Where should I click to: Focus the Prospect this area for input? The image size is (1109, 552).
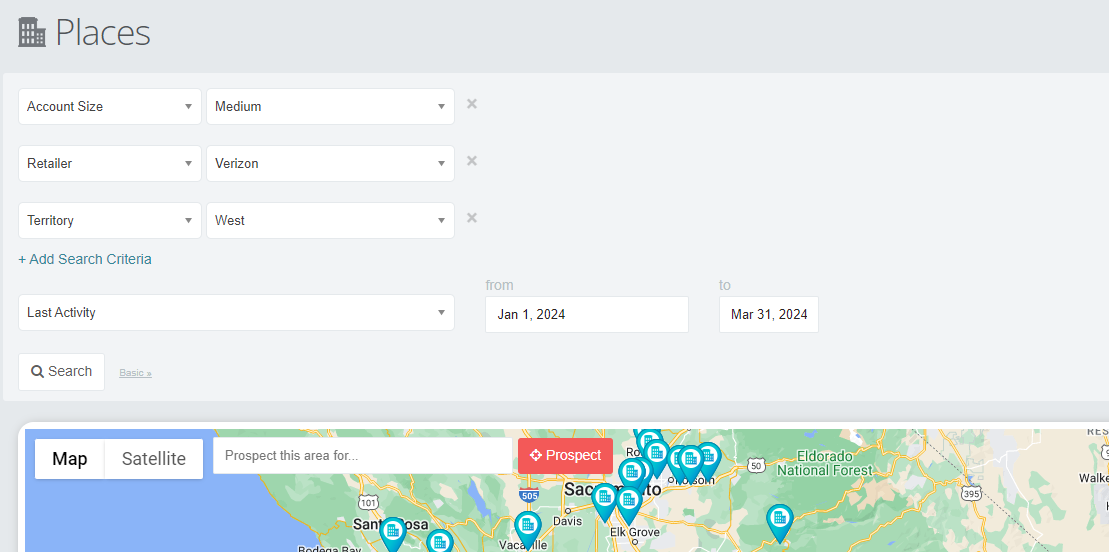click(x=362, y=456)
